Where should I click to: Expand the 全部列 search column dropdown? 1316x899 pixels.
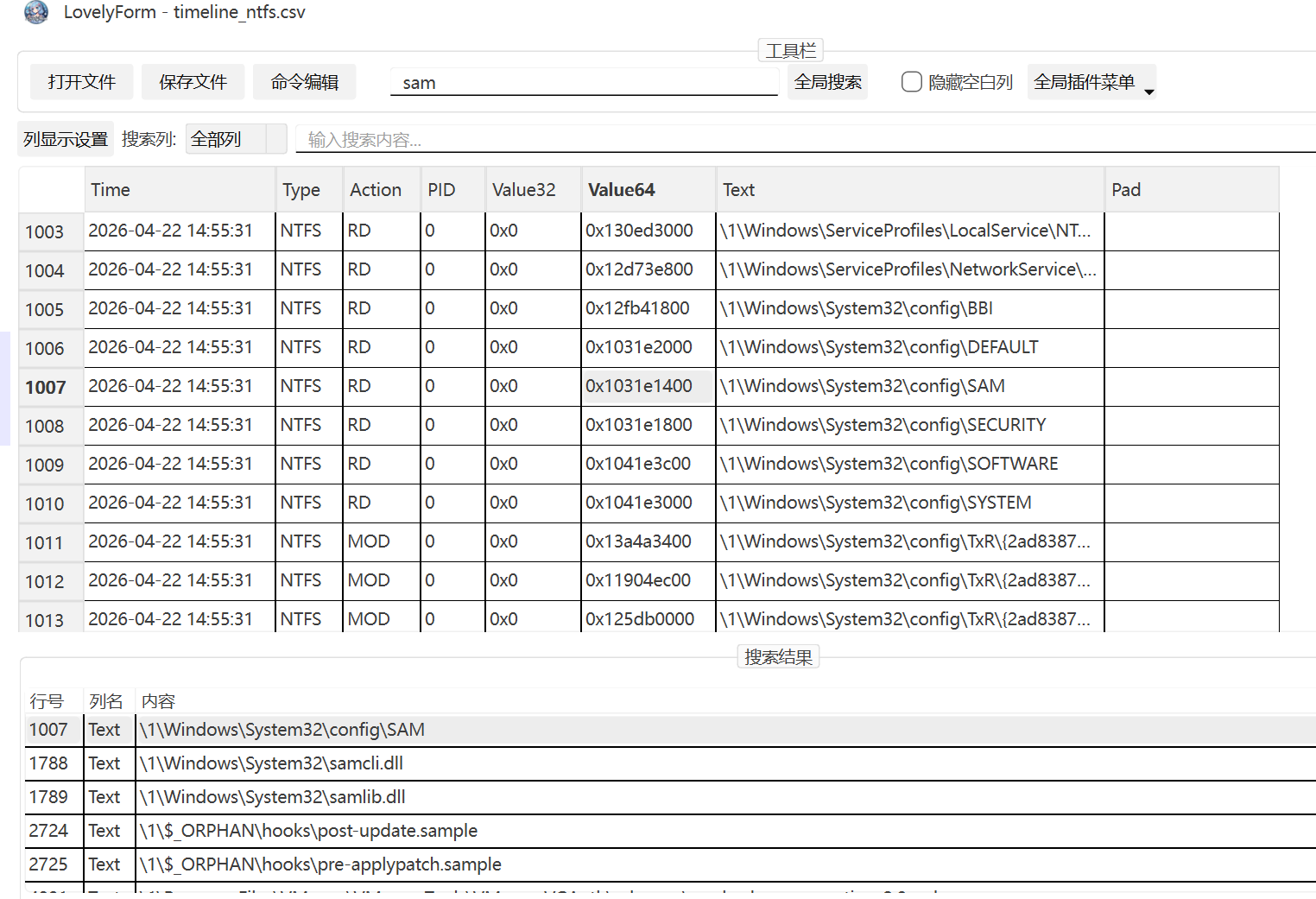pyautogui.click(x=236, y=139)
